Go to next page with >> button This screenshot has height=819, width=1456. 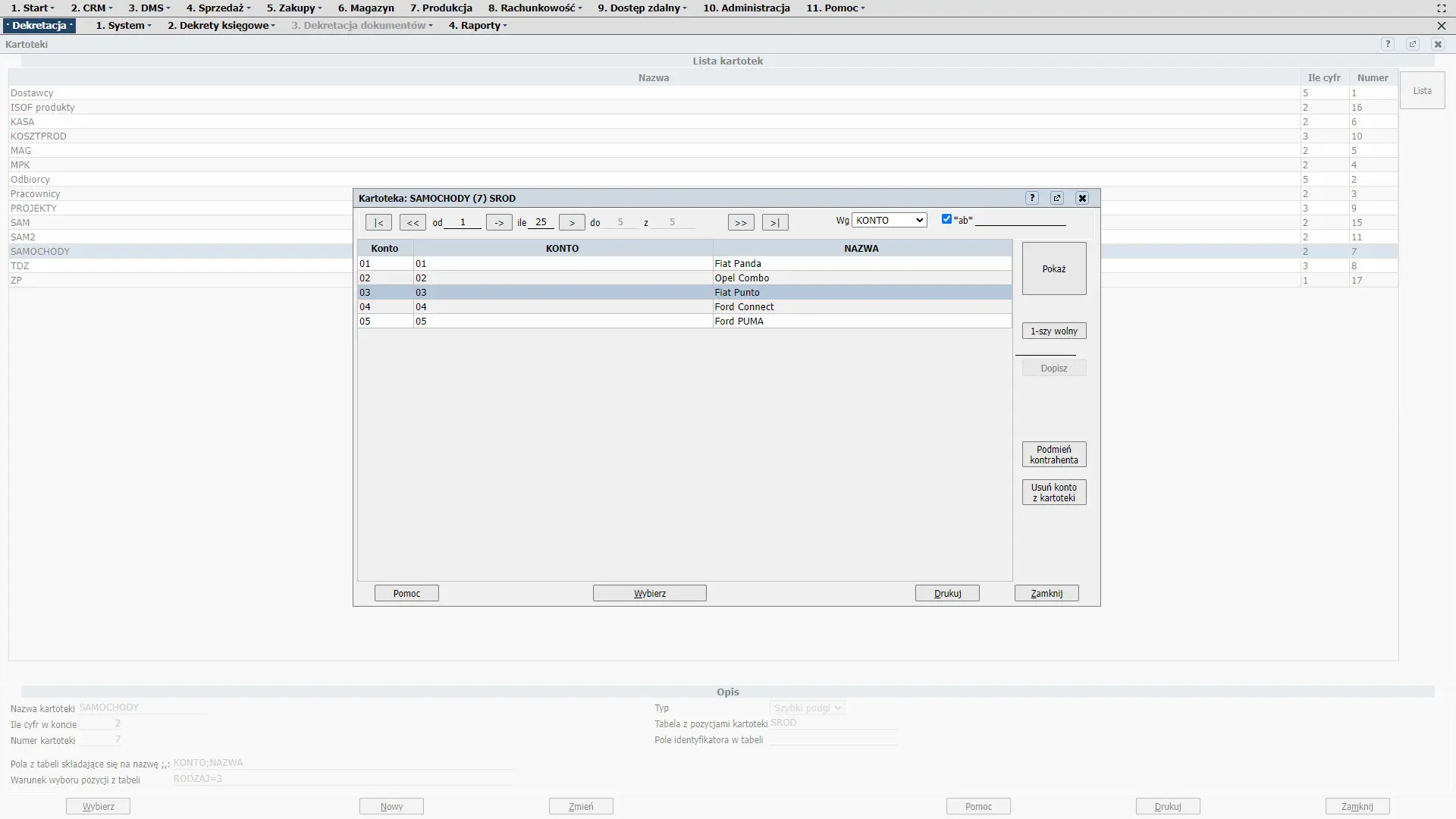coord(741,222)
